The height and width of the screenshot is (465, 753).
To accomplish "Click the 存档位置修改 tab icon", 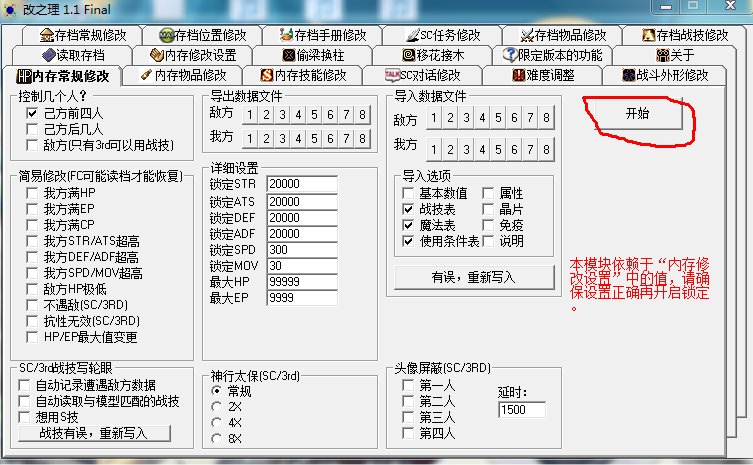I will 167,35.
